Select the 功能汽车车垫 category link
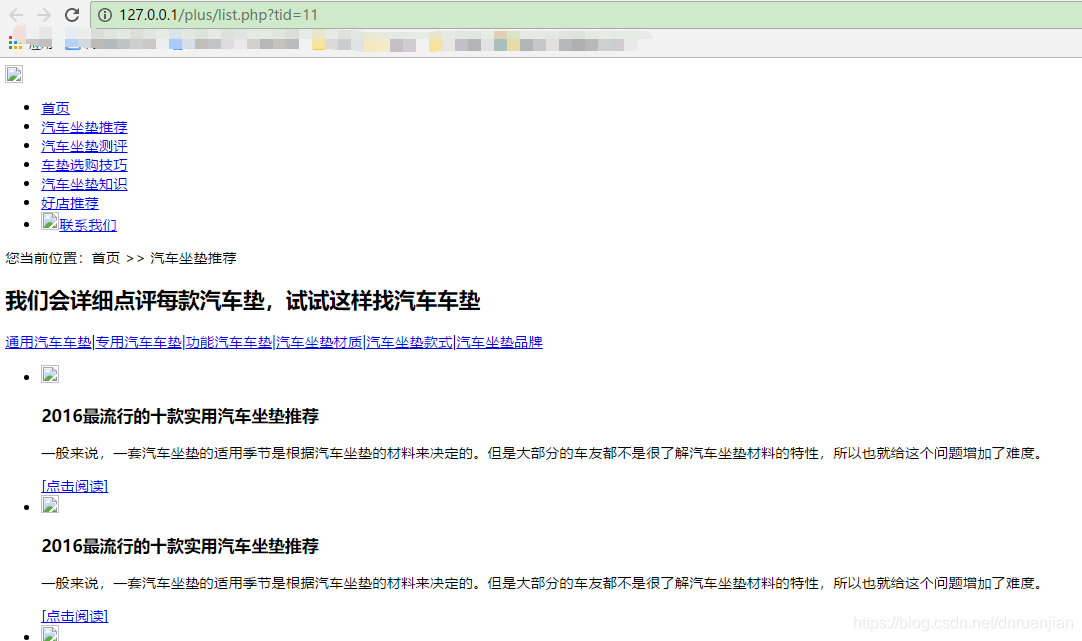 click(x=228, y=342)
